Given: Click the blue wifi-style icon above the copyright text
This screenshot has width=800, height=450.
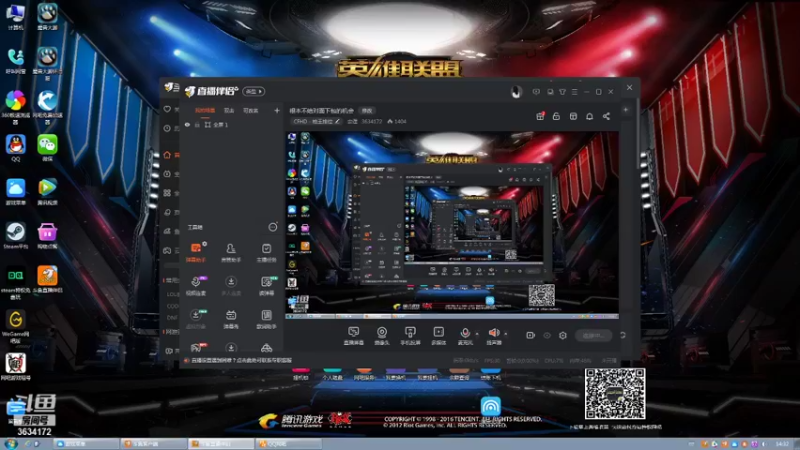Looking at the screenshot, I should [x=490, y=406].
